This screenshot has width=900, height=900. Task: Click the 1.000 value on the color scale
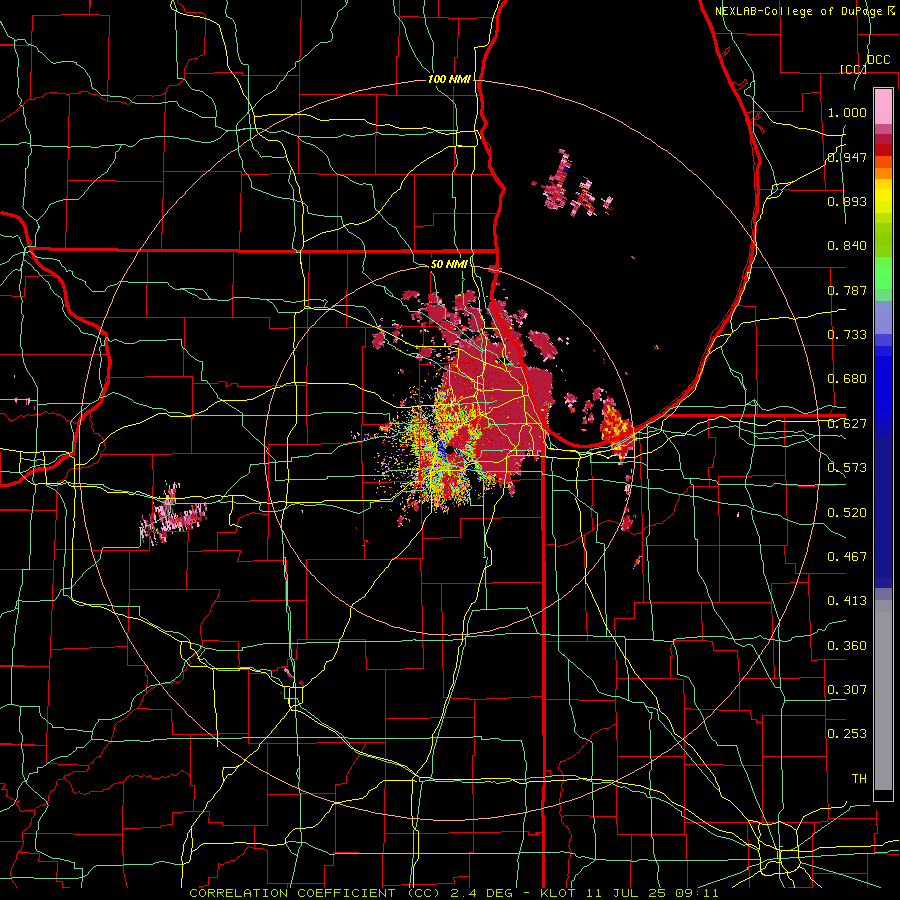click(x=847, y=112)
